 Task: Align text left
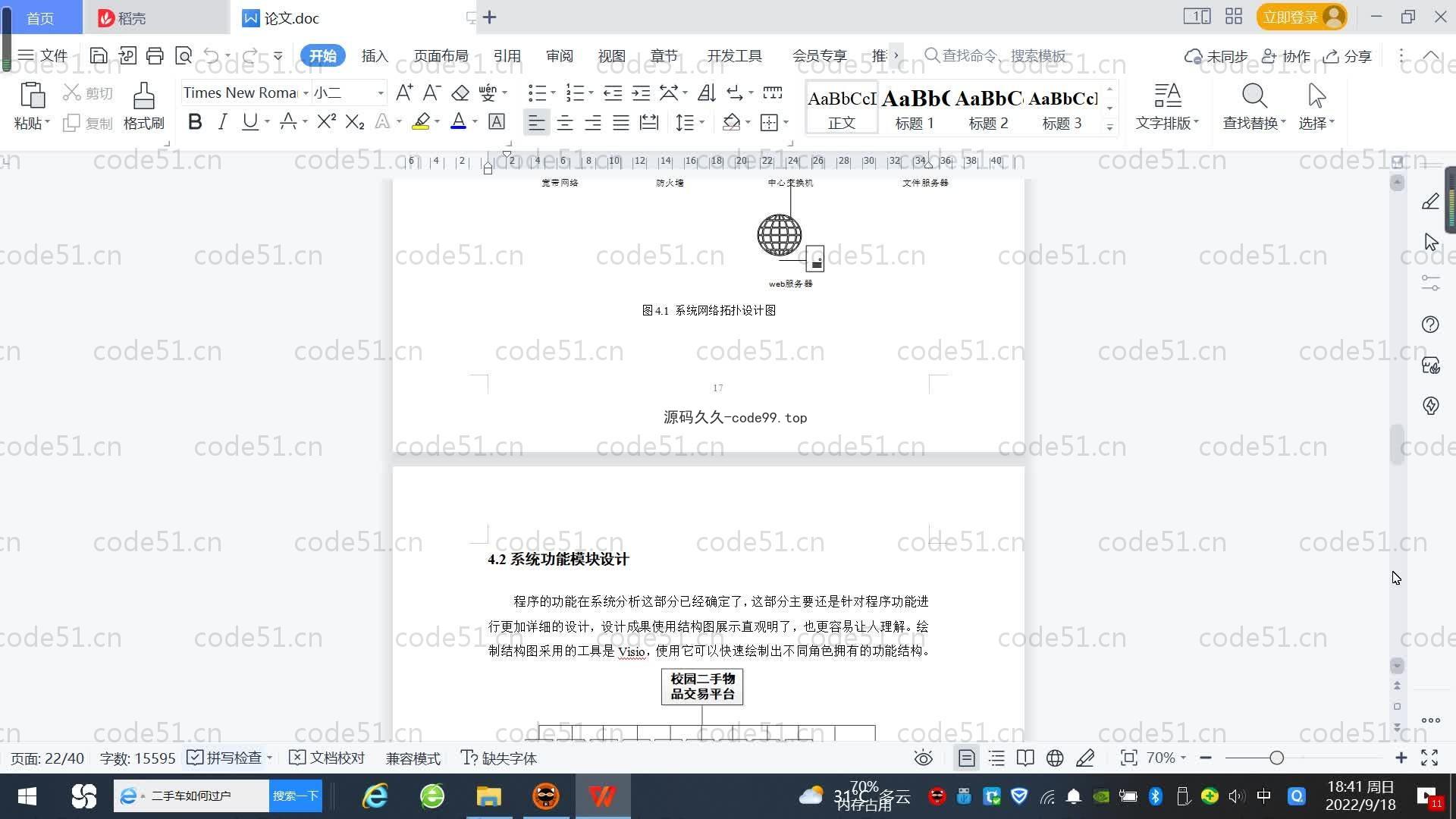[536, 122]
